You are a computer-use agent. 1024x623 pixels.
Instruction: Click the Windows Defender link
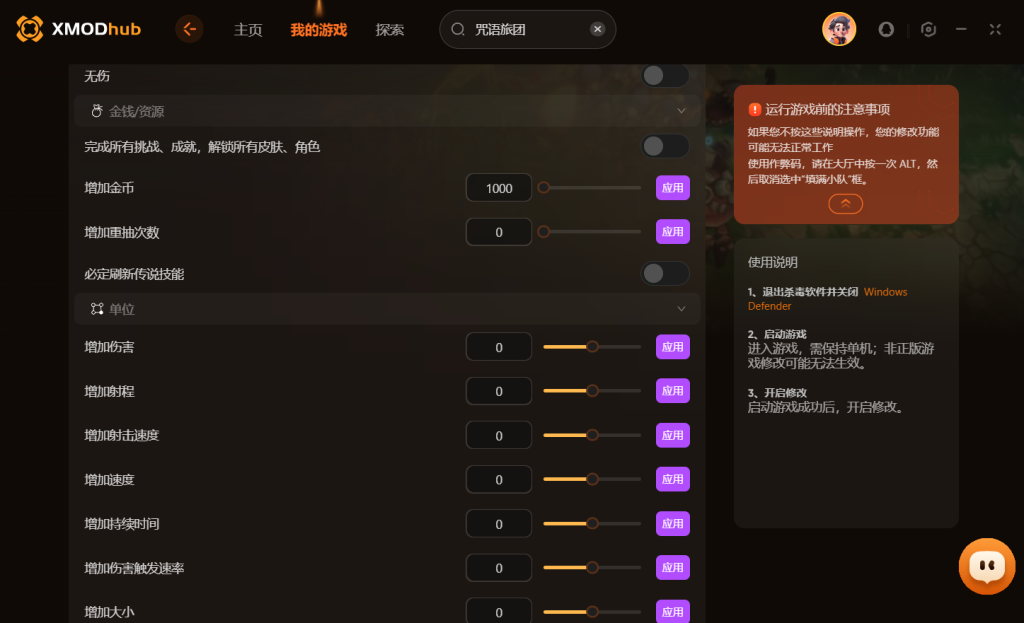coord(827,299)
